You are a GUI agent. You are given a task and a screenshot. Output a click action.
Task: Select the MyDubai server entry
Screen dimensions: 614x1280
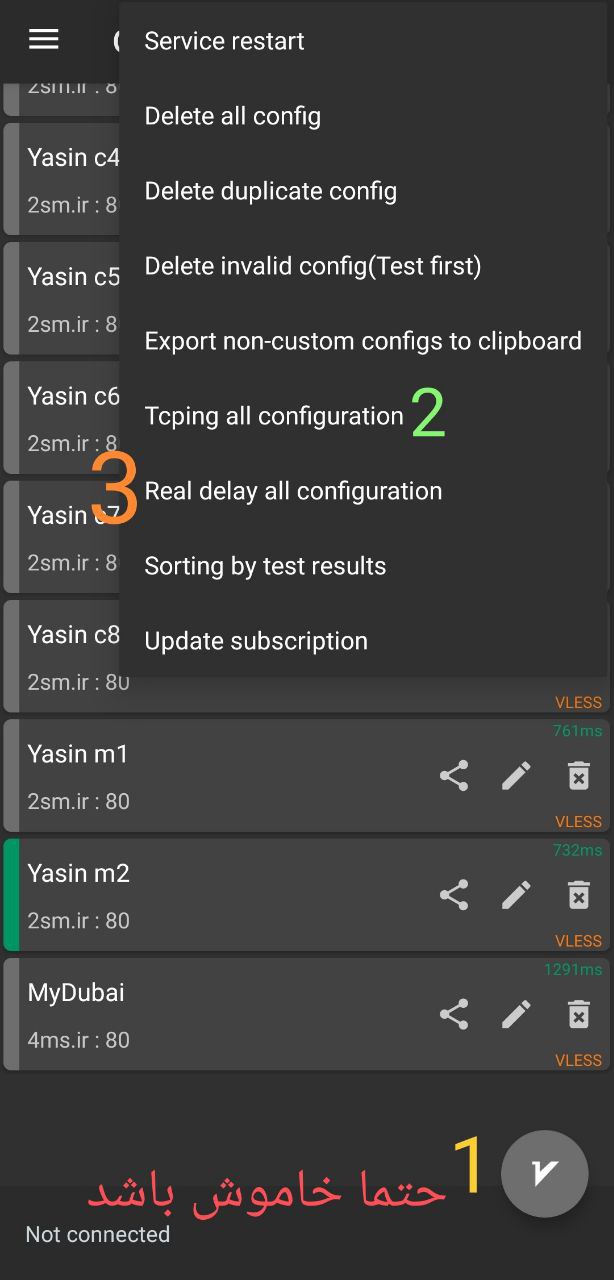pyautogui.click(x=200, y=1014)
